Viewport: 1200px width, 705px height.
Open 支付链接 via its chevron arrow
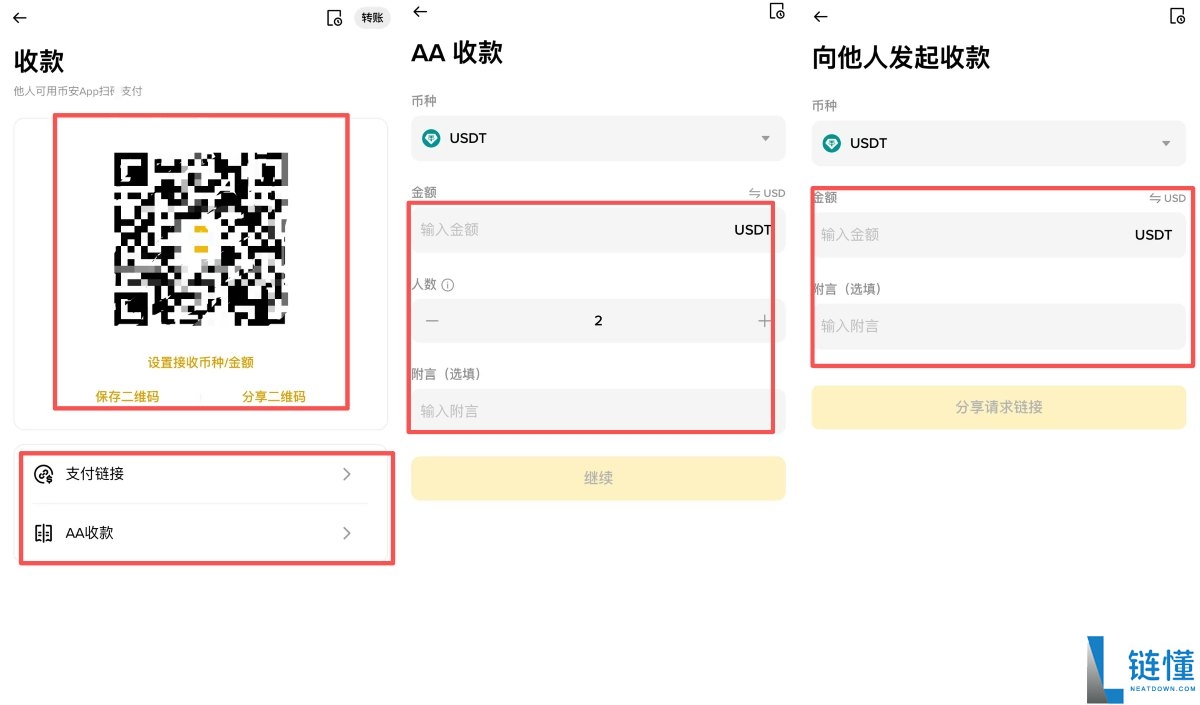[x=347, y=474]
